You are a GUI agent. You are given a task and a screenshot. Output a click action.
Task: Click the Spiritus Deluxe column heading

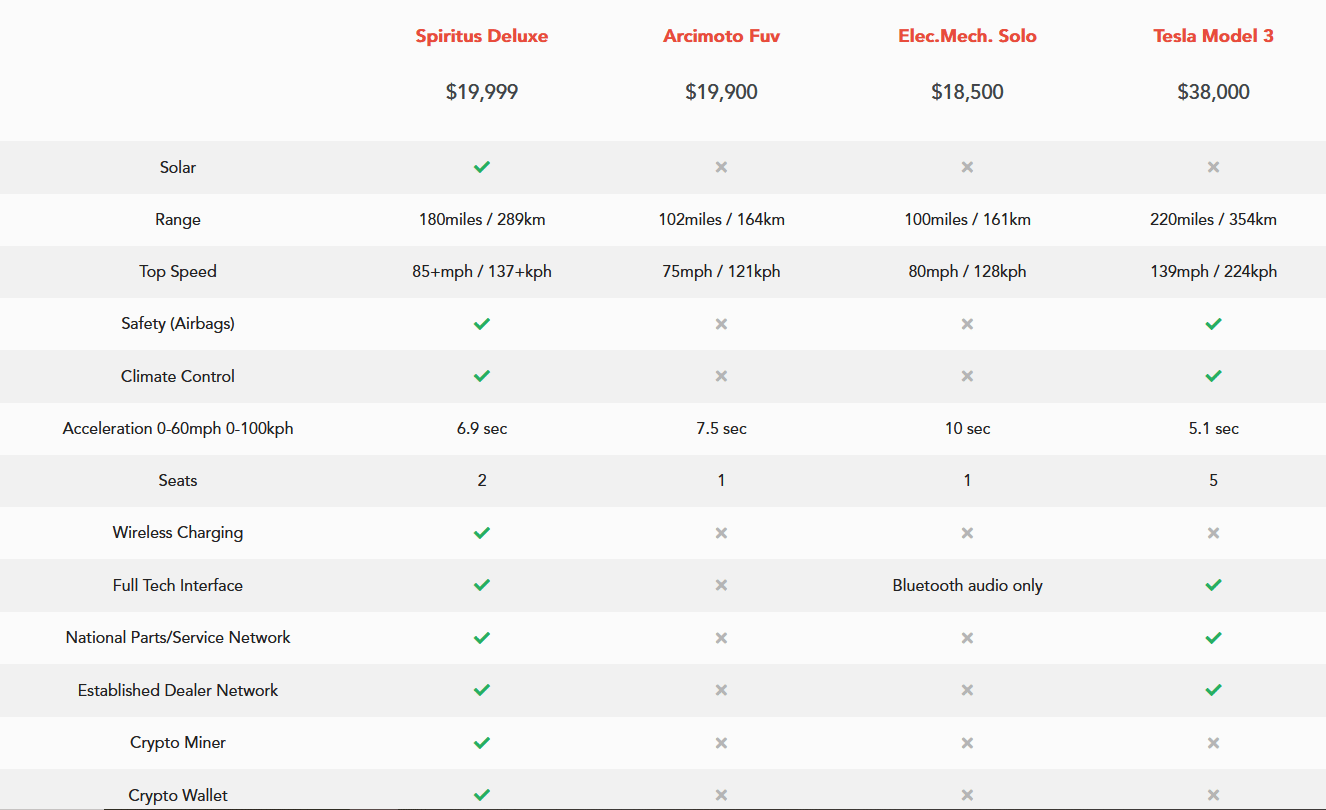(482, 36)
